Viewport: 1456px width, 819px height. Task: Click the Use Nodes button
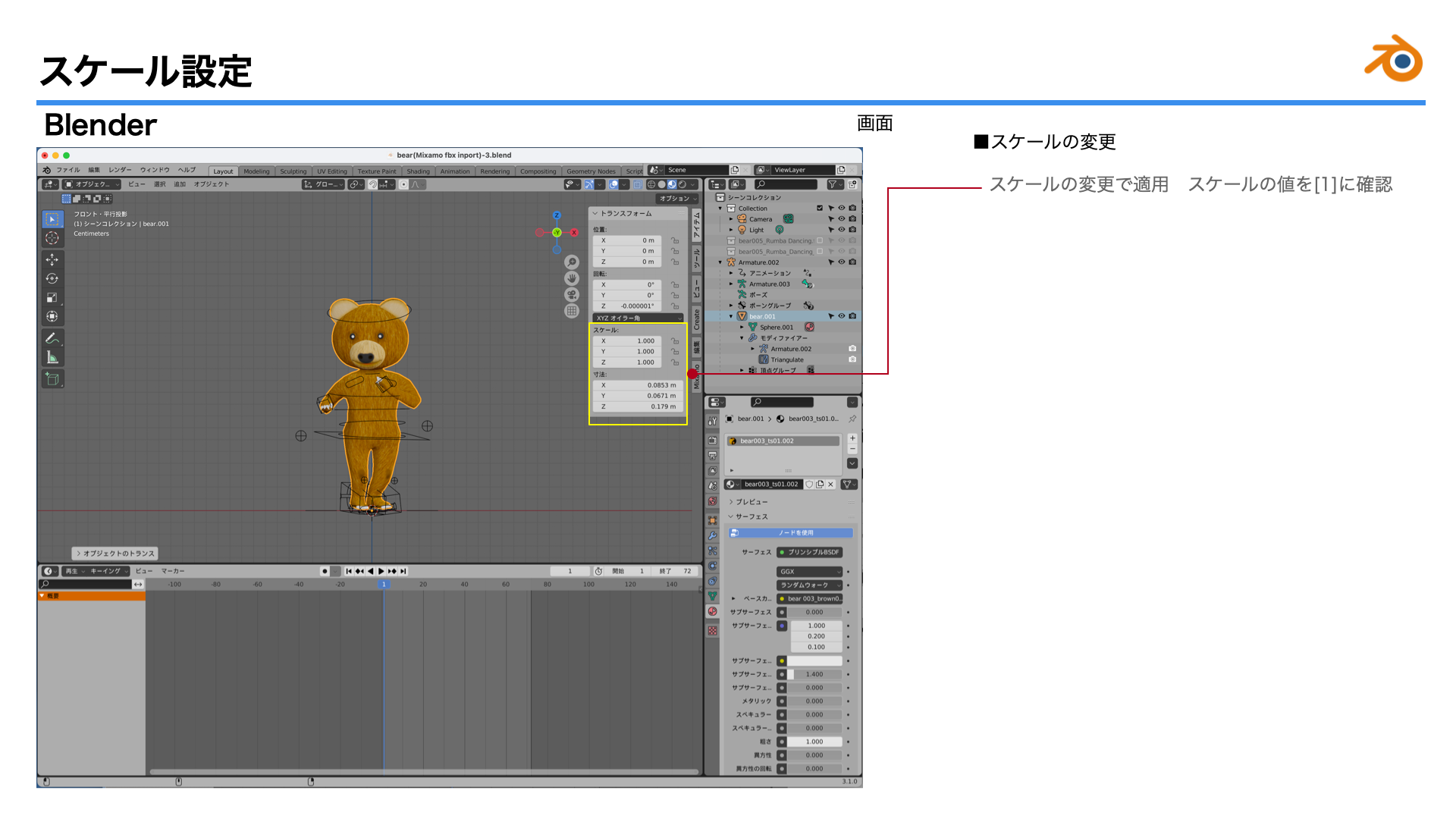[790, 533]
